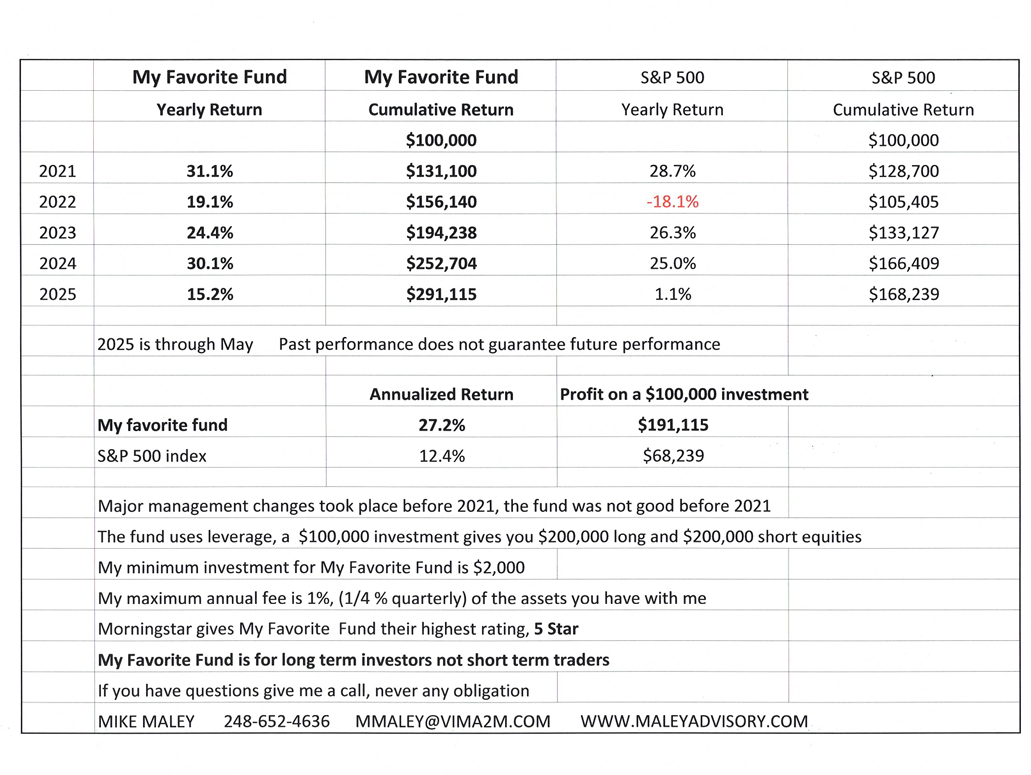Select the $291,115 cumulative return cell
The image size is (1031, 775).
[441, 294]
